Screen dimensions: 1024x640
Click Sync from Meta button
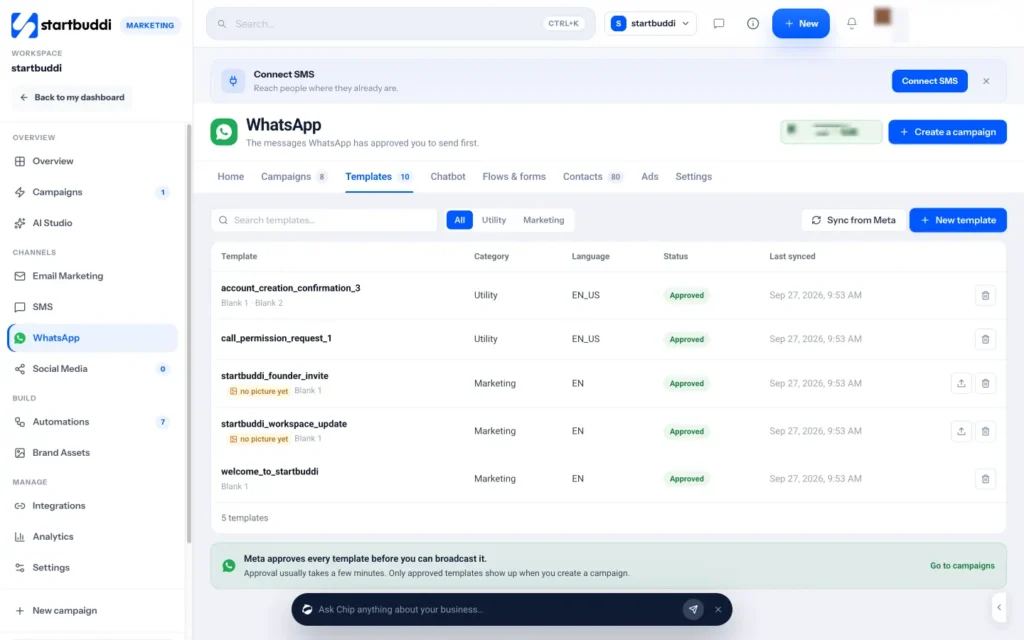[854, 220]
